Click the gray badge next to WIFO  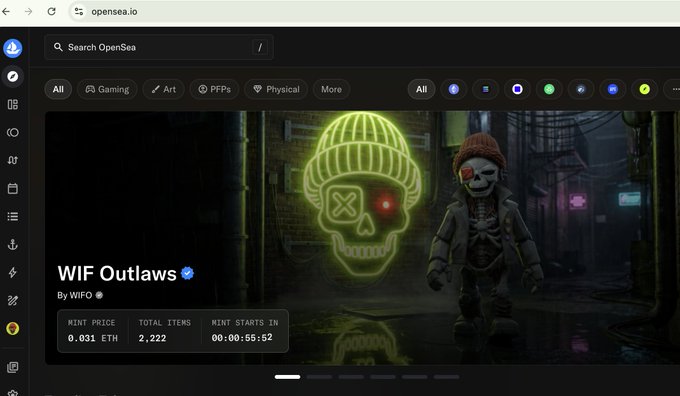tap(99, 295)
